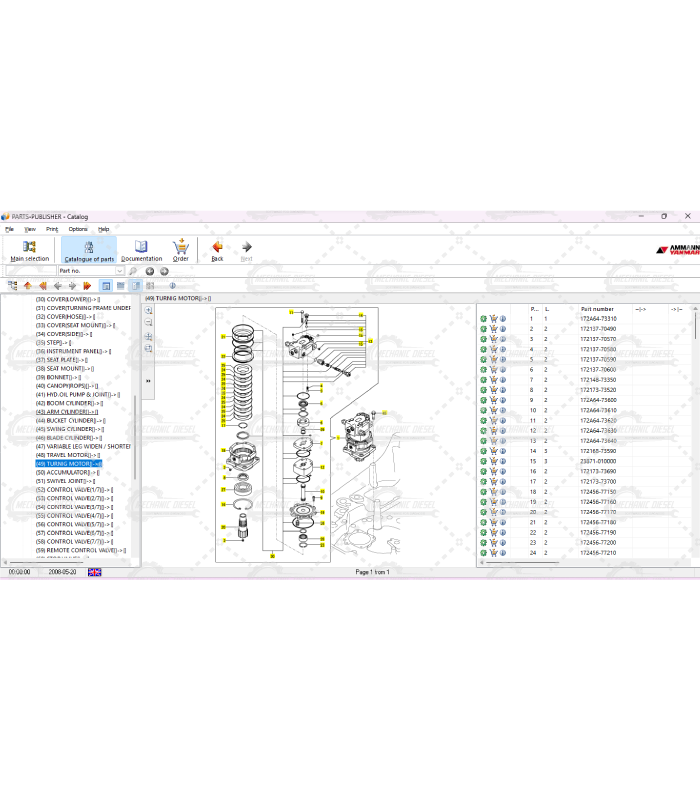
Task: Add part 172A64-73310 to cart
Action: click(493, 319)
